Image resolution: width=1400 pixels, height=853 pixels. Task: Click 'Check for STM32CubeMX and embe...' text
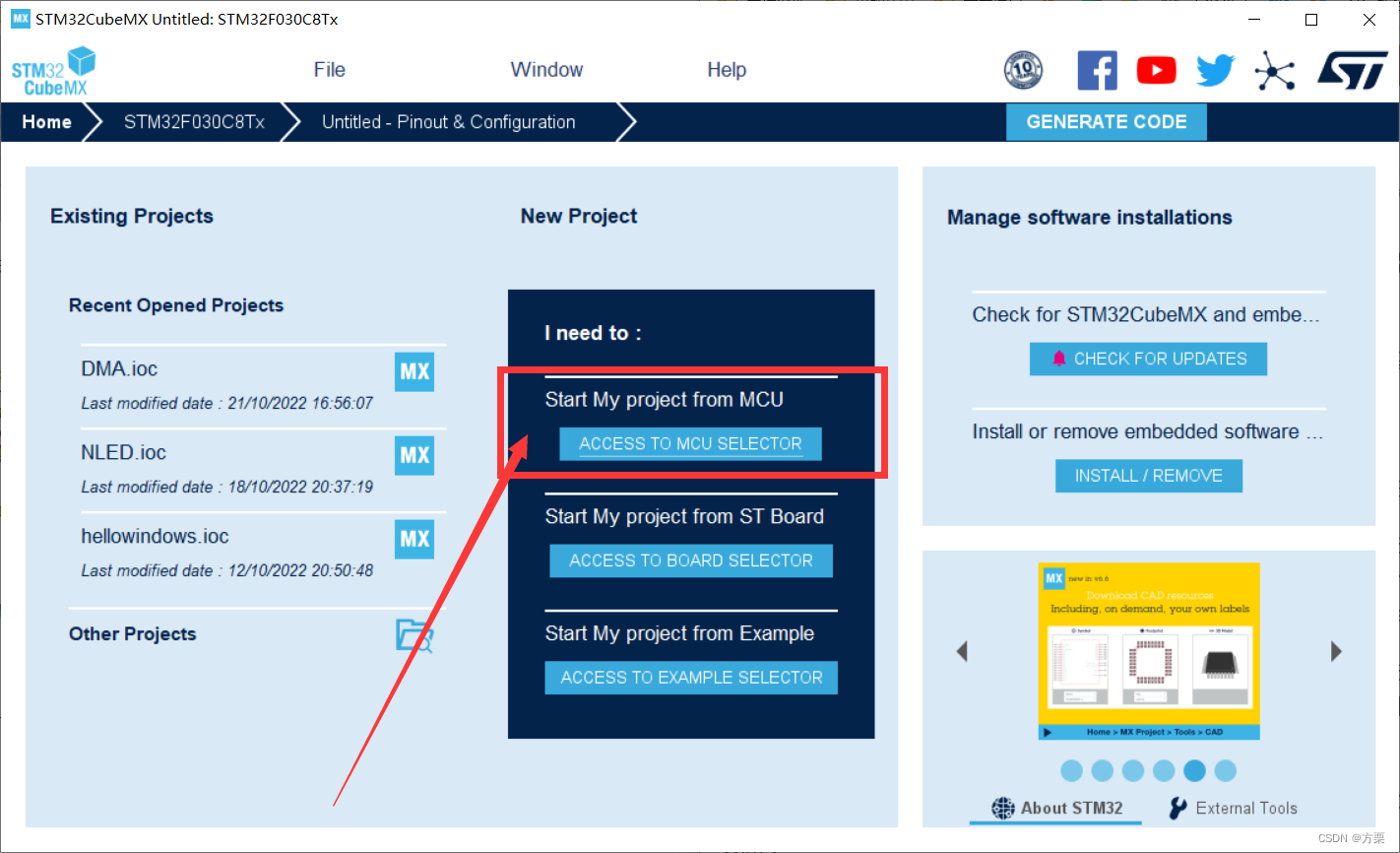pos(1145,315)
